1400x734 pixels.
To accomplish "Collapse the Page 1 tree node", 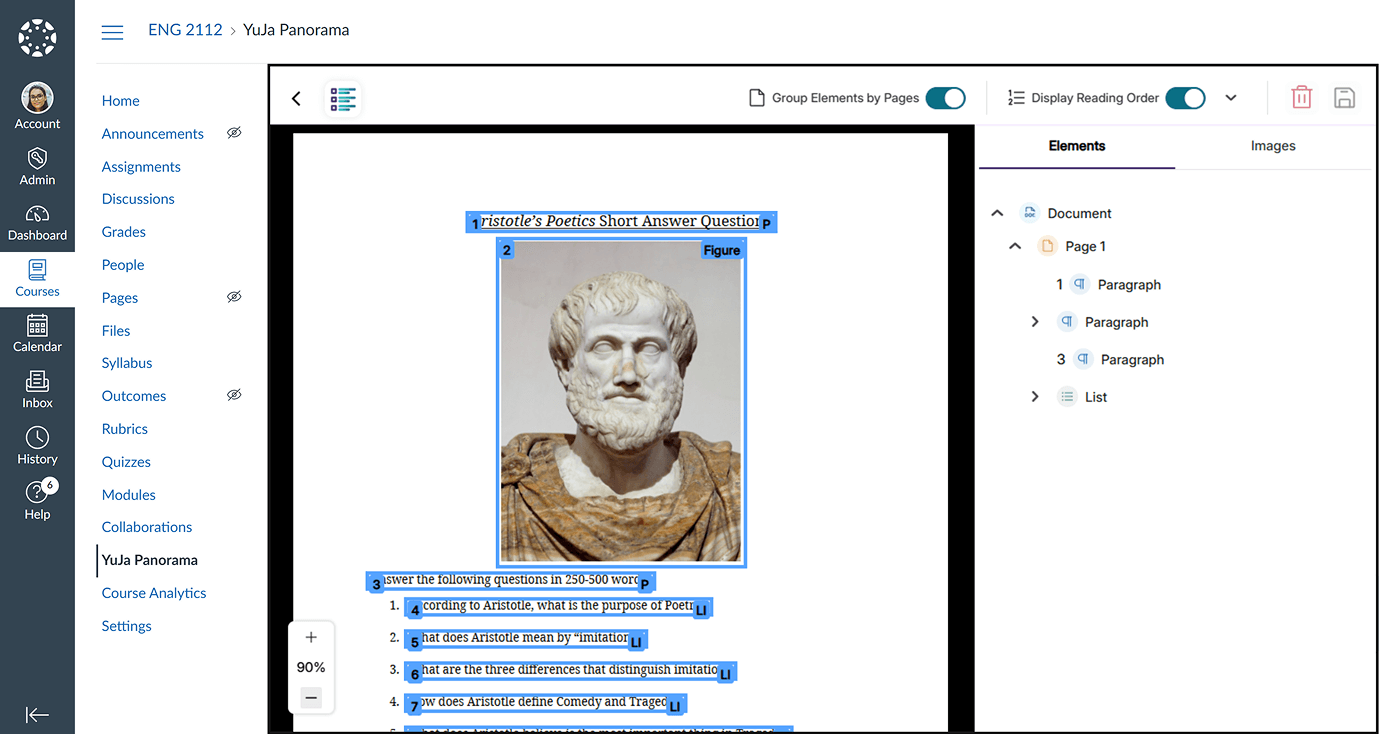I will pyautogui.click(x=1015, y=246).
